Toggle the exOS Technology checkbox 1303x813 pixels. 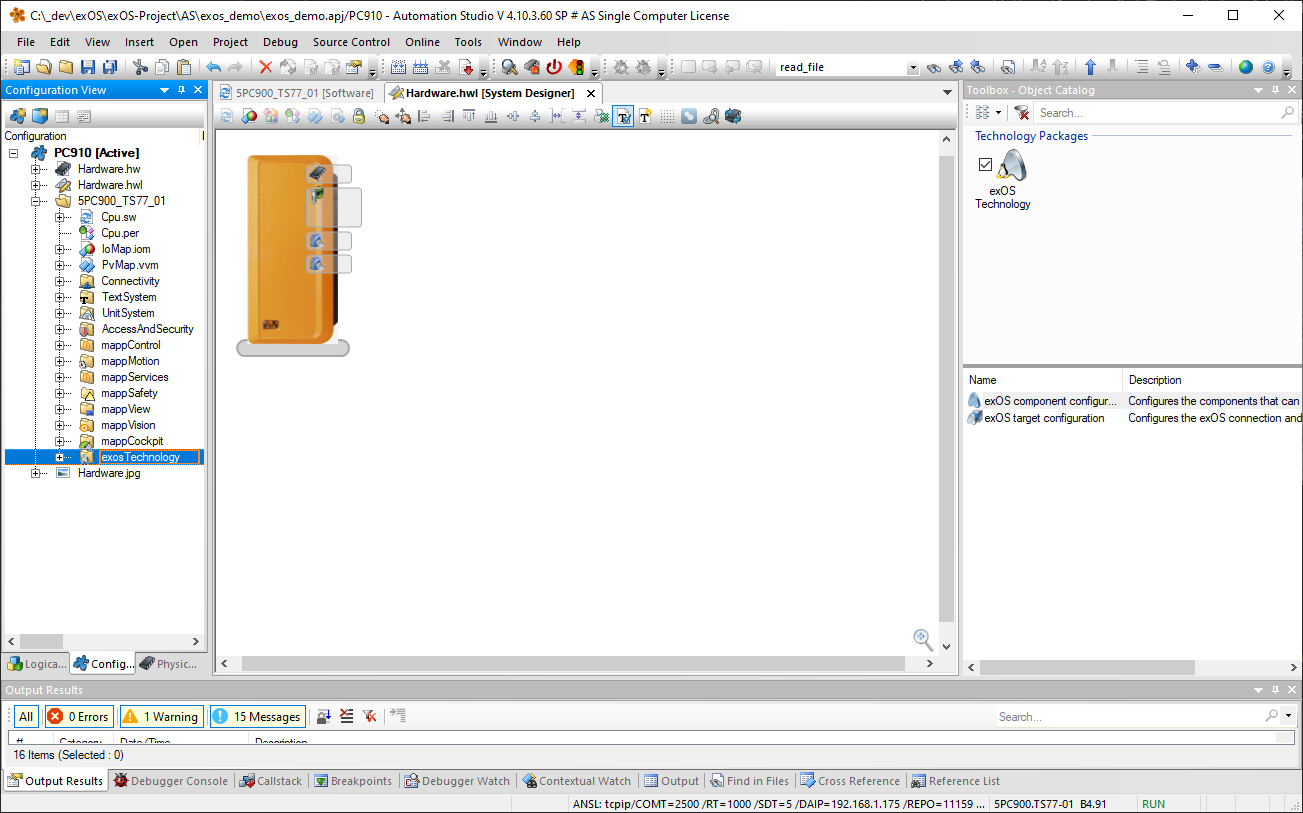[985, 164]
